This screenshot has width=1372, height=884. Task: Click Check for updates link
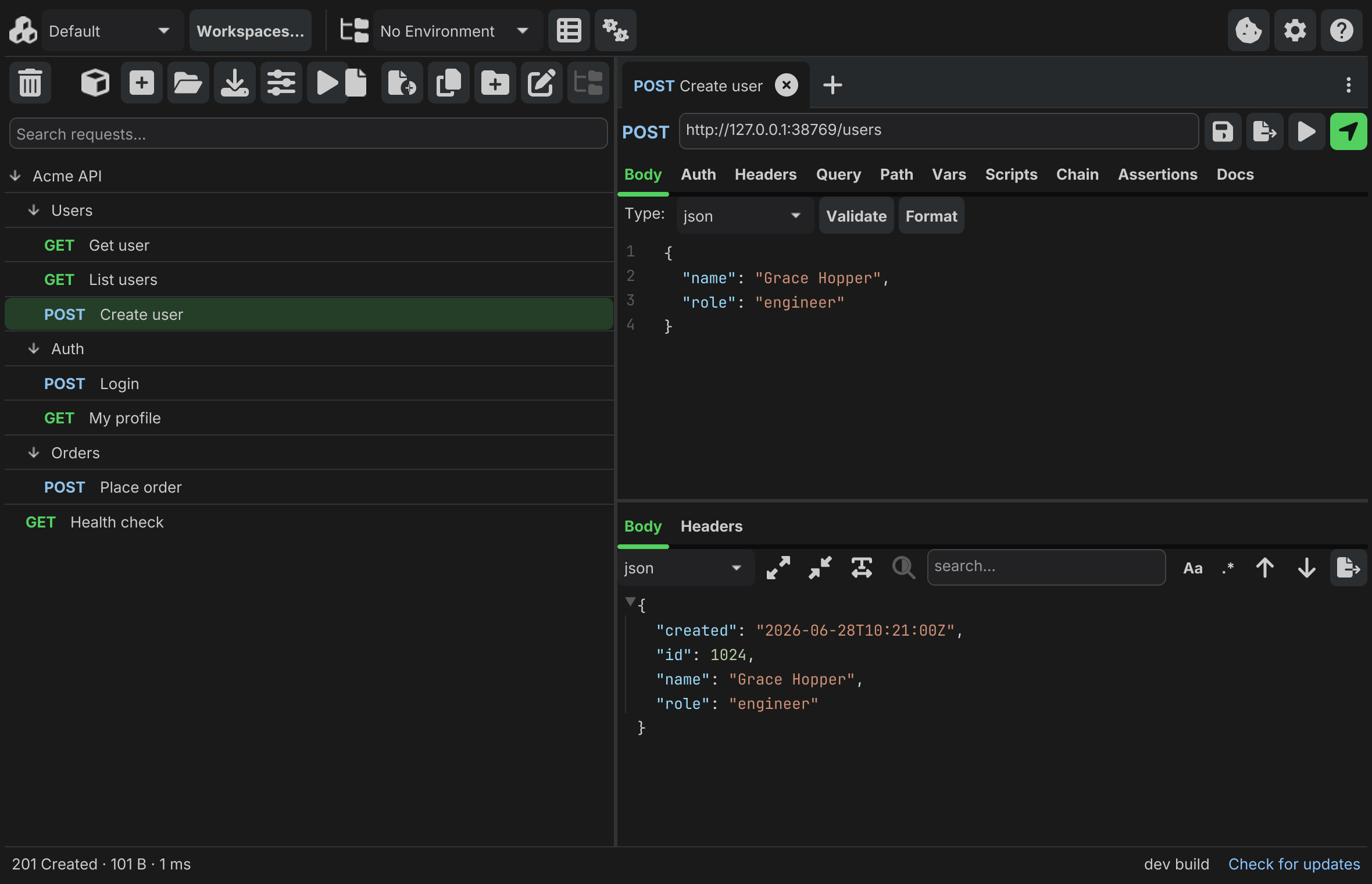click(x=1294, y=864)
